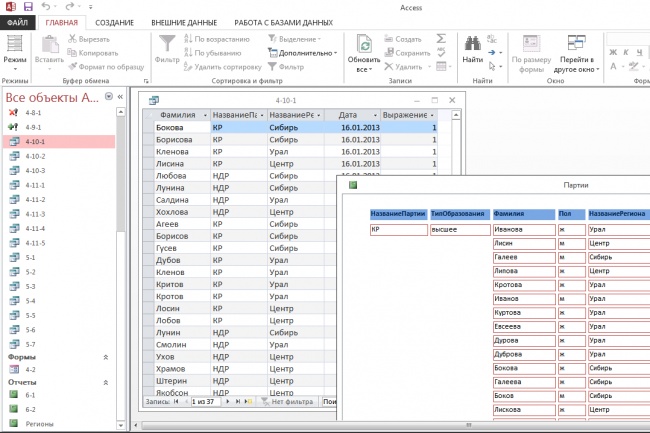The image size is (650, 433).
Task: Click ТипОбразования field with высшее
Action: click(x=460, y=230)
